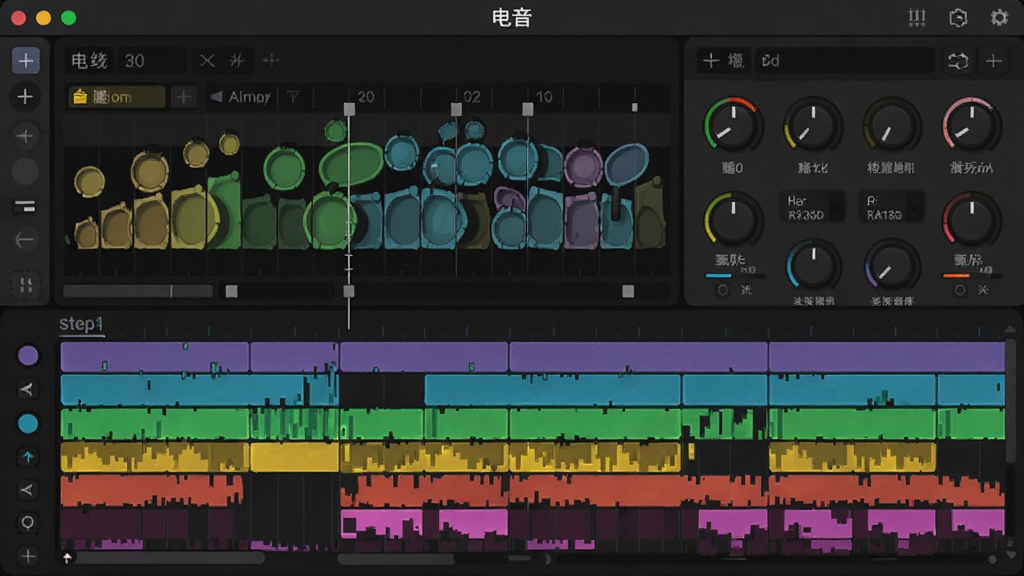1024x576 pixels.
Task: Click the 'Ed' input field in the right panel
Action: coord(845,61)
